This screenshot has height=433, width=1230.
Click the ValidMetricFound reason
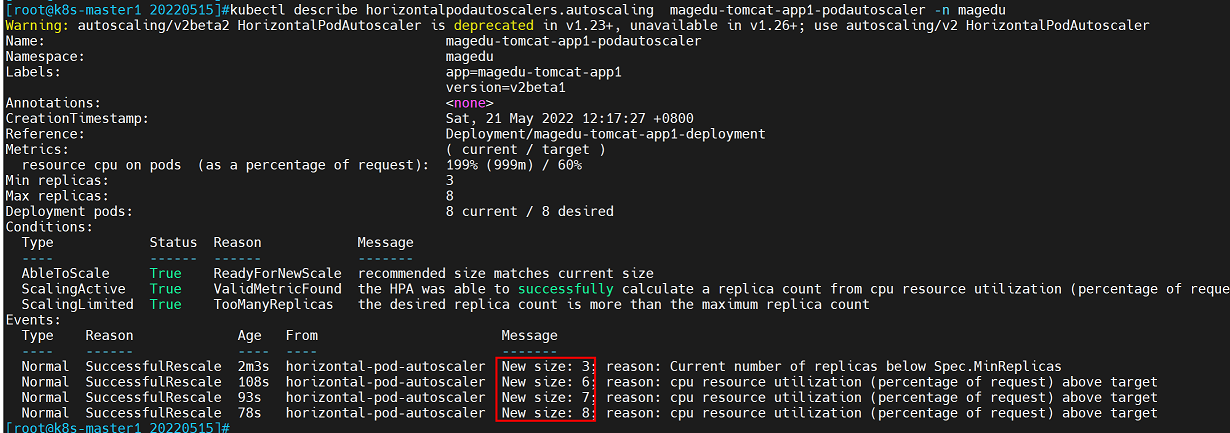click(277, 289)
